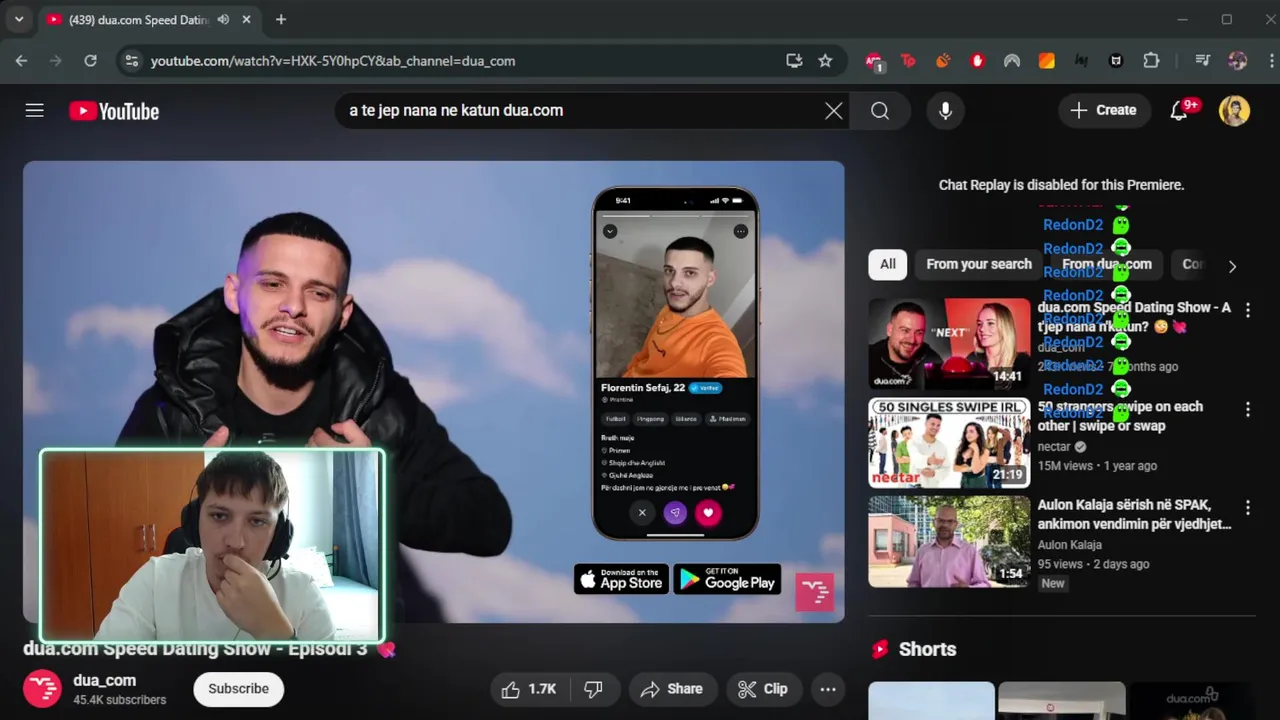Open the dua_com channel name link
The image size is (1280, 720).
(x=104, y=681)
